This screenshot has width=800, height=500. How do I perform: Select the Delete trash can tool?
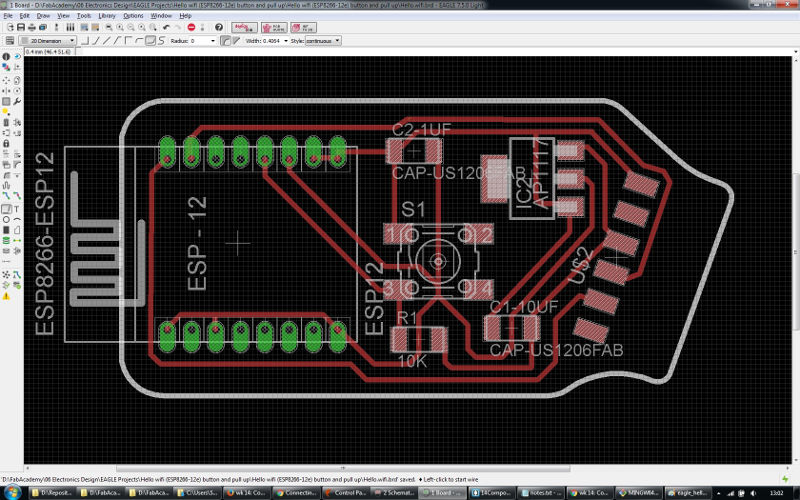(6, 122)
